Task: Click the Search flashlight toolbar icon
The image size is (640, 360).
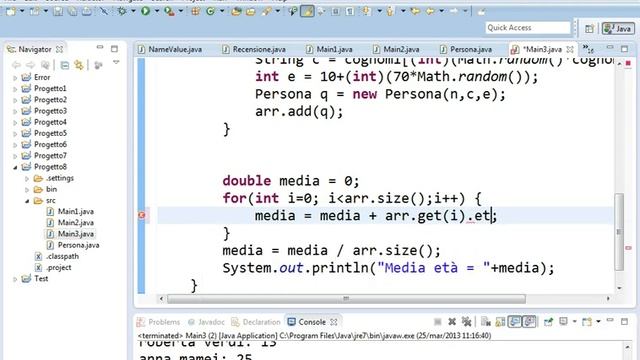Action: tap(267, 11)
